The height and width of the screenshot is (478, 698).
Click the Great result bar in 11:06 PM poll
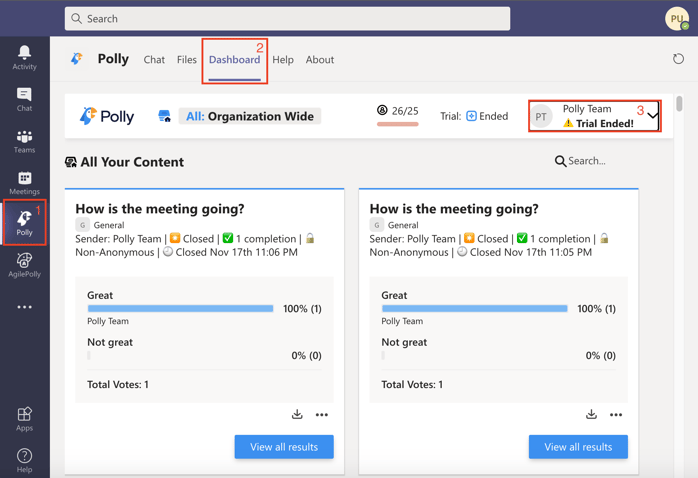point(180,308)
